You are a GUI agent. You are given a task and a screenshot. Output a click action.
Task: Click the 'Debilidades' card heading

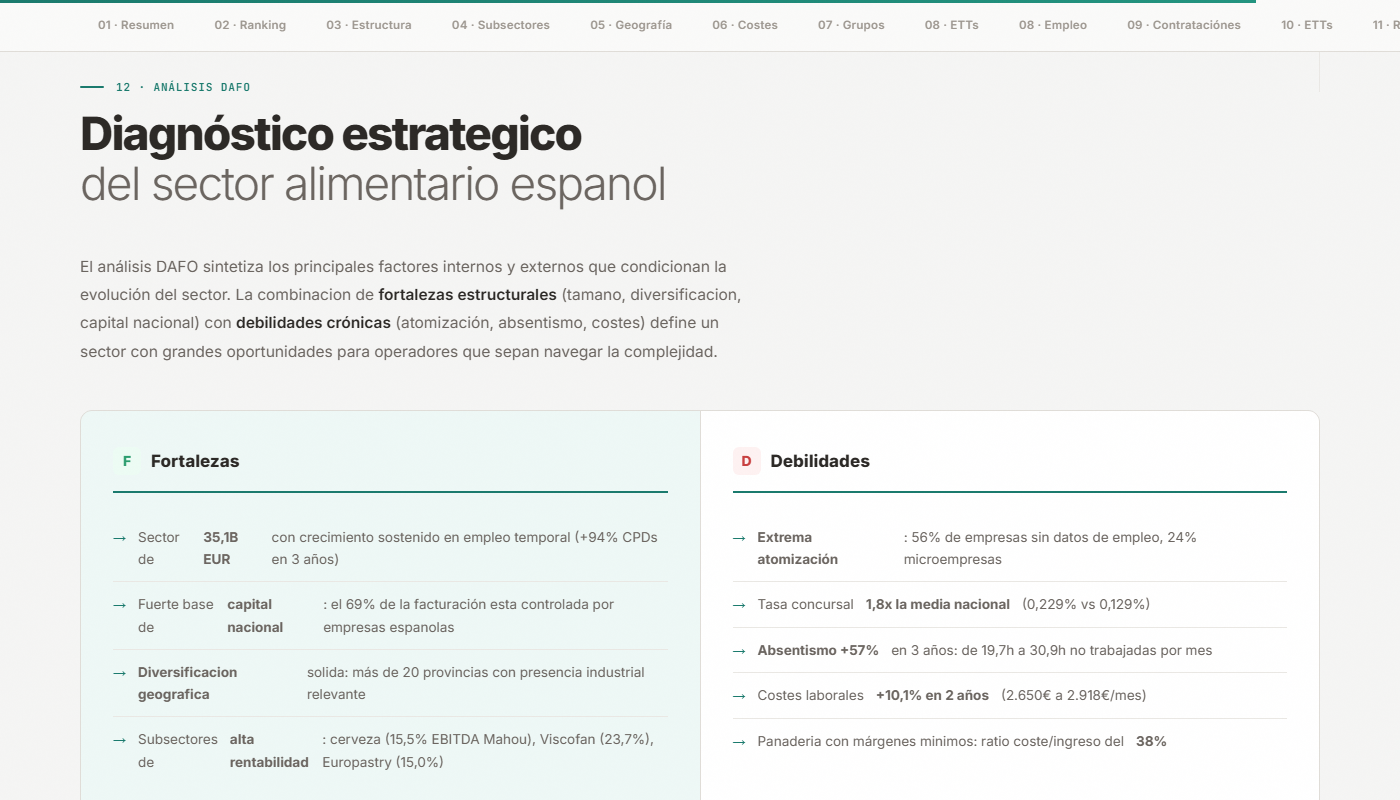pos(820,461)
